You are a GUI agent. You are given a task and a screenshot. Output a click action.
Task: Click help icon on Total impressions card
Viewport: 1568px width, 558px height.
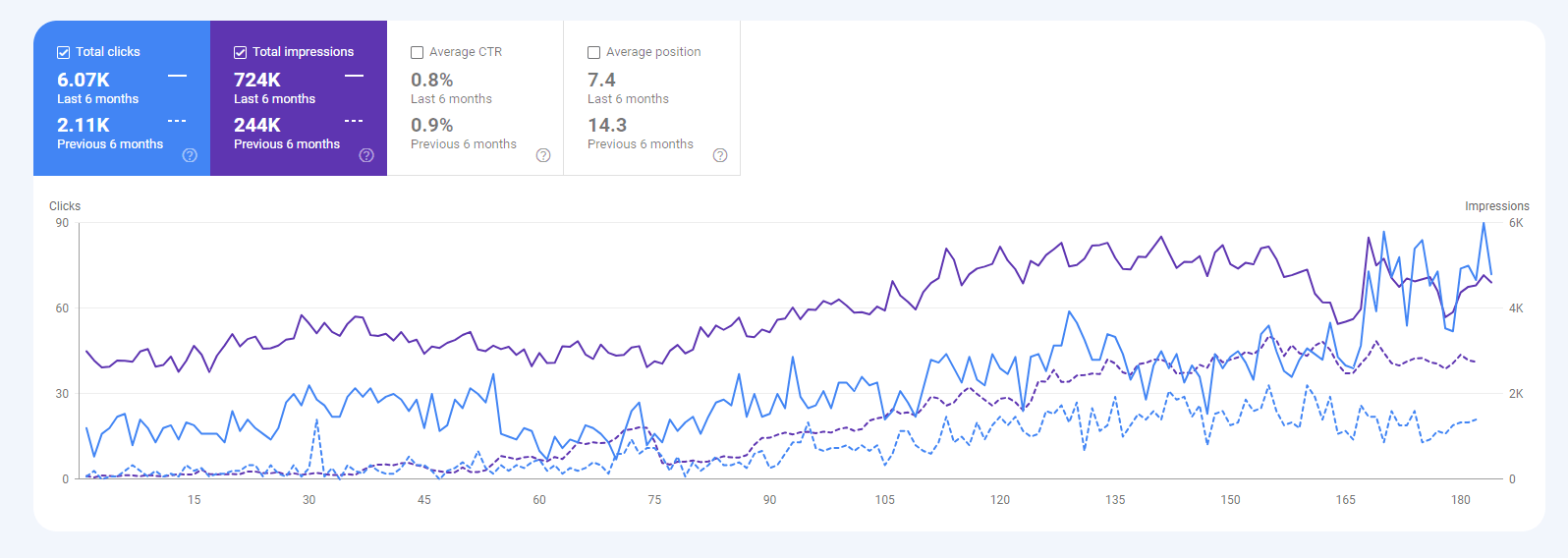pyautogui.click(x=366, y=155)
